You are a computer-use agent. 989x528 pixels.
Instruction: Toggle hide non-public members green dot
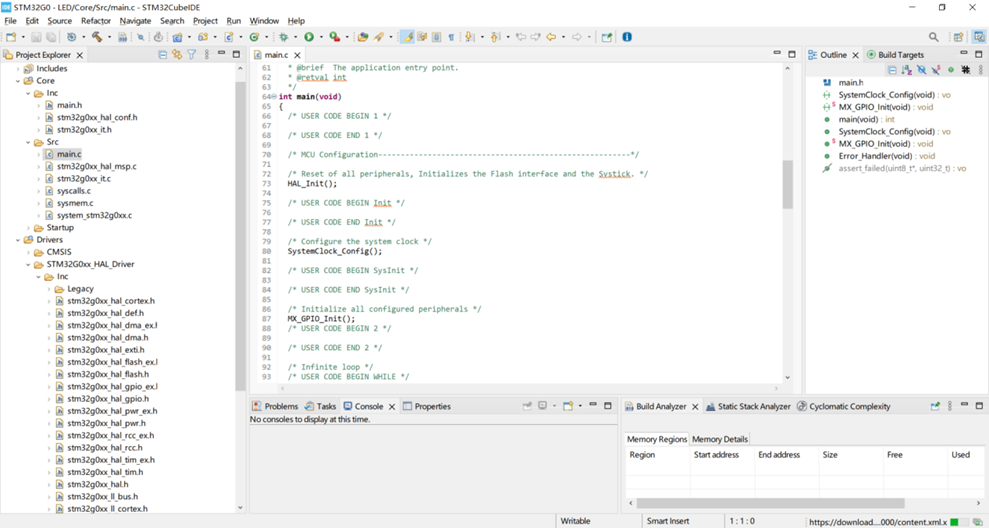pos(951,70)
